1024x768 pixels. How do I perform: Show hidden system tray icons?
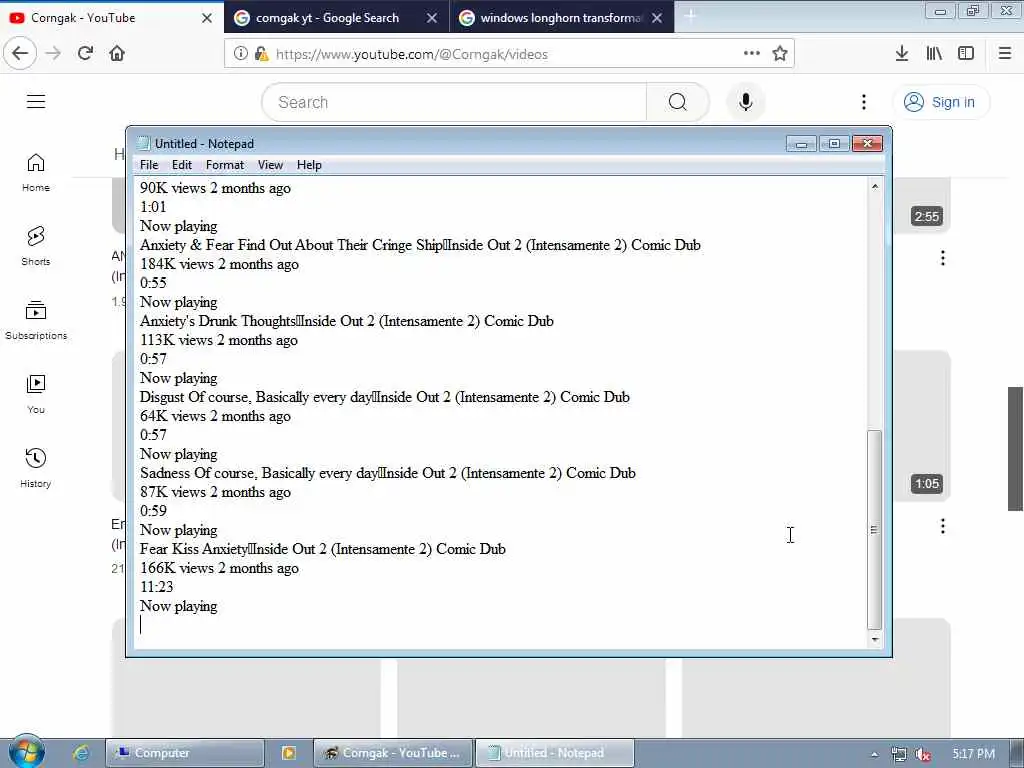[874, 754]
